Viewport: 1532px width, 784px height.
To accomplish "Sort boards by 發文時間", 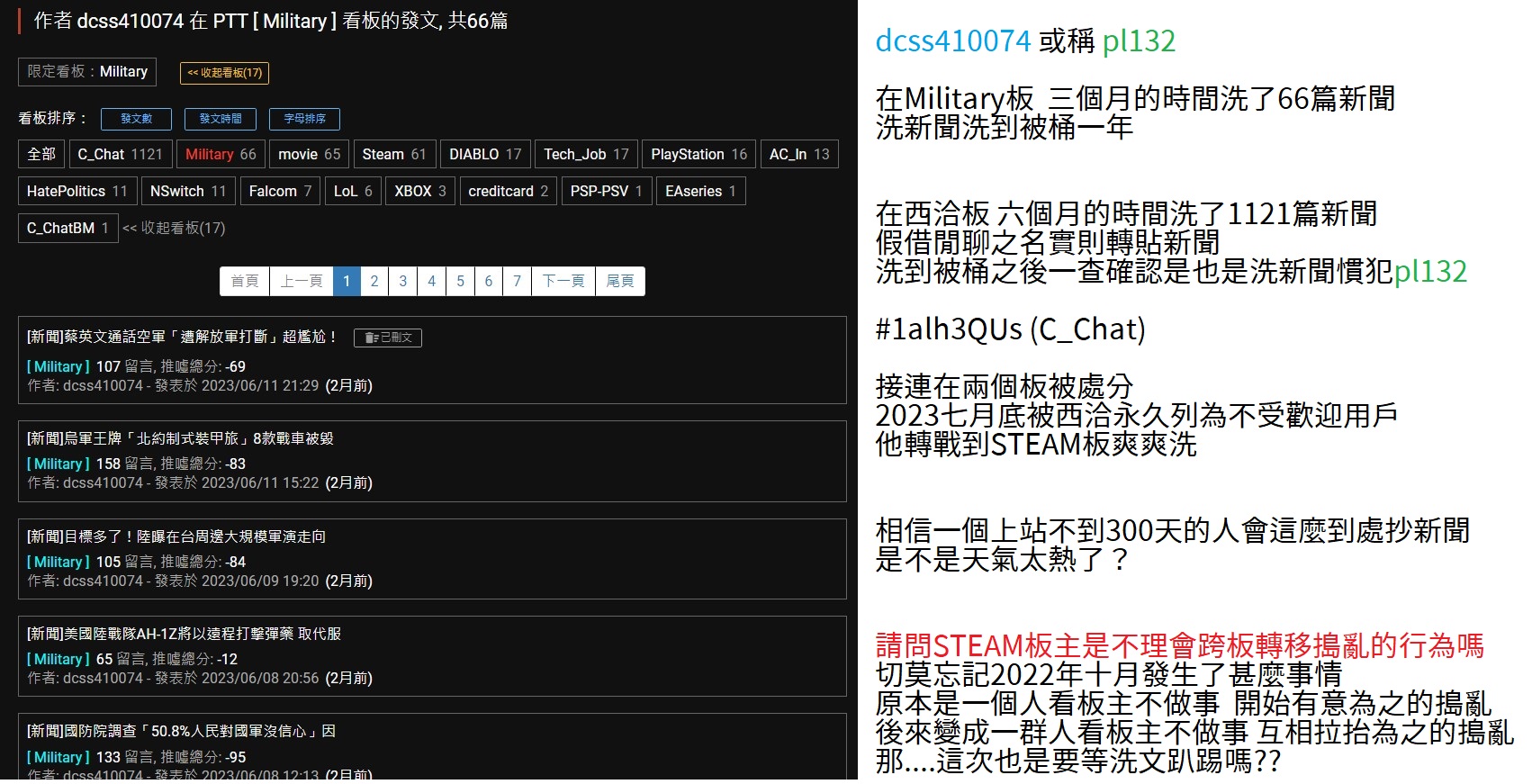I will coord(221,119).
